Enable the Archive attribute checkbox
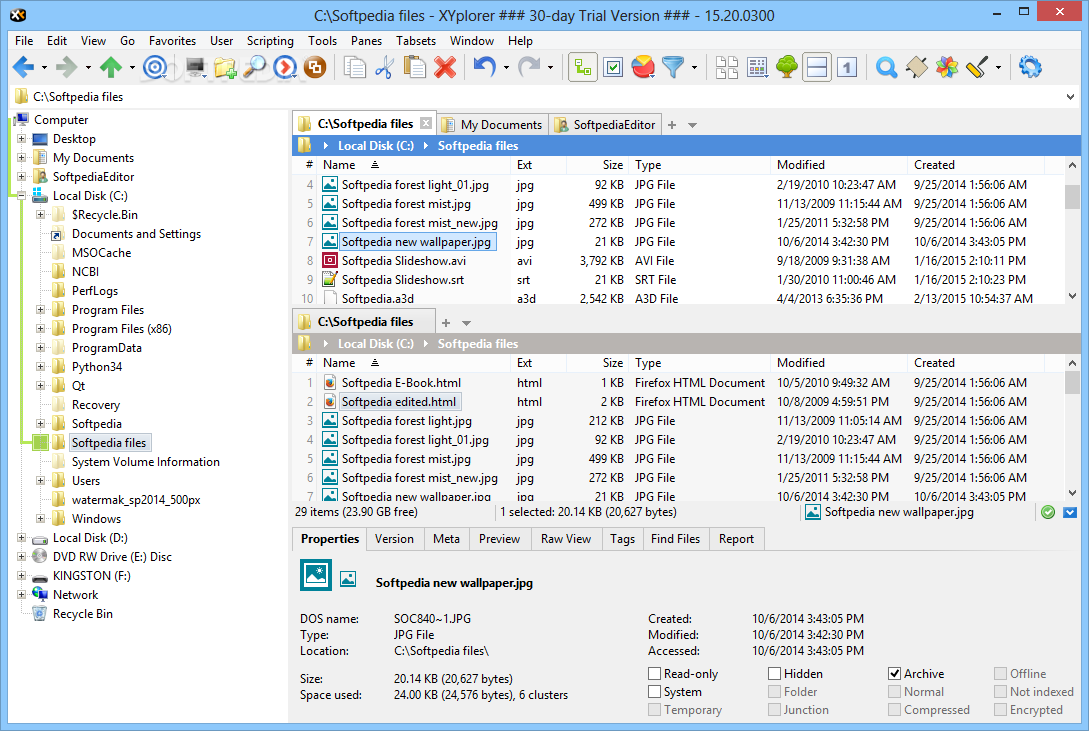This screenshot has width=1089, height=731. click(897, 673)
